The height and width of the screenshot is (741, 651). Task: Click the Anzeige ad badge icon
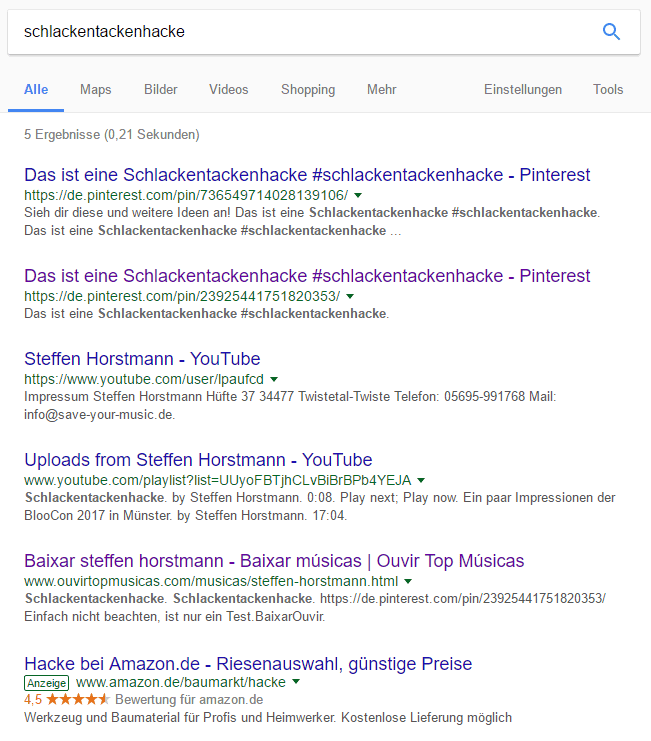click(46, 683)
